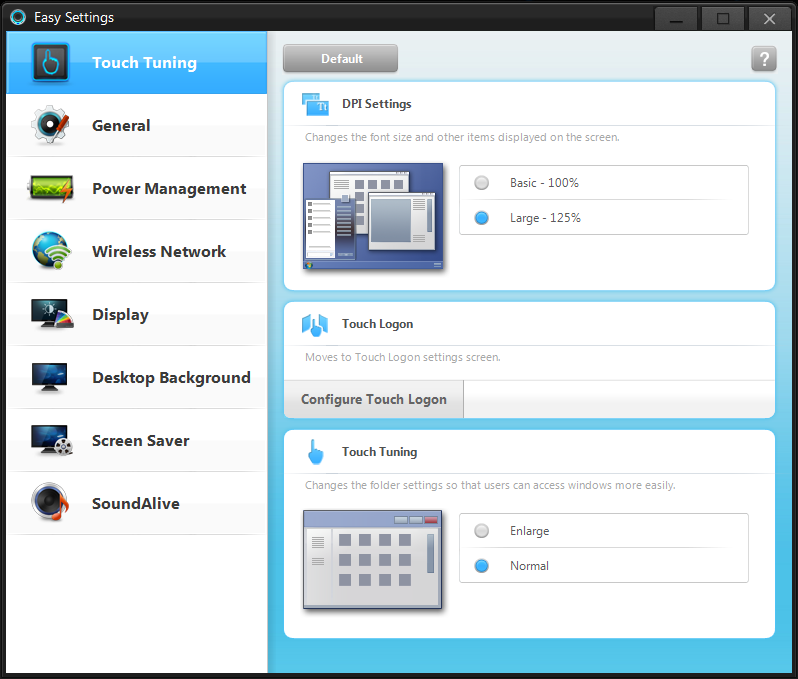The height and width of the screenshot is (679, 798).
Task: Switch to the Wireless Network tab
Action: 159,252
